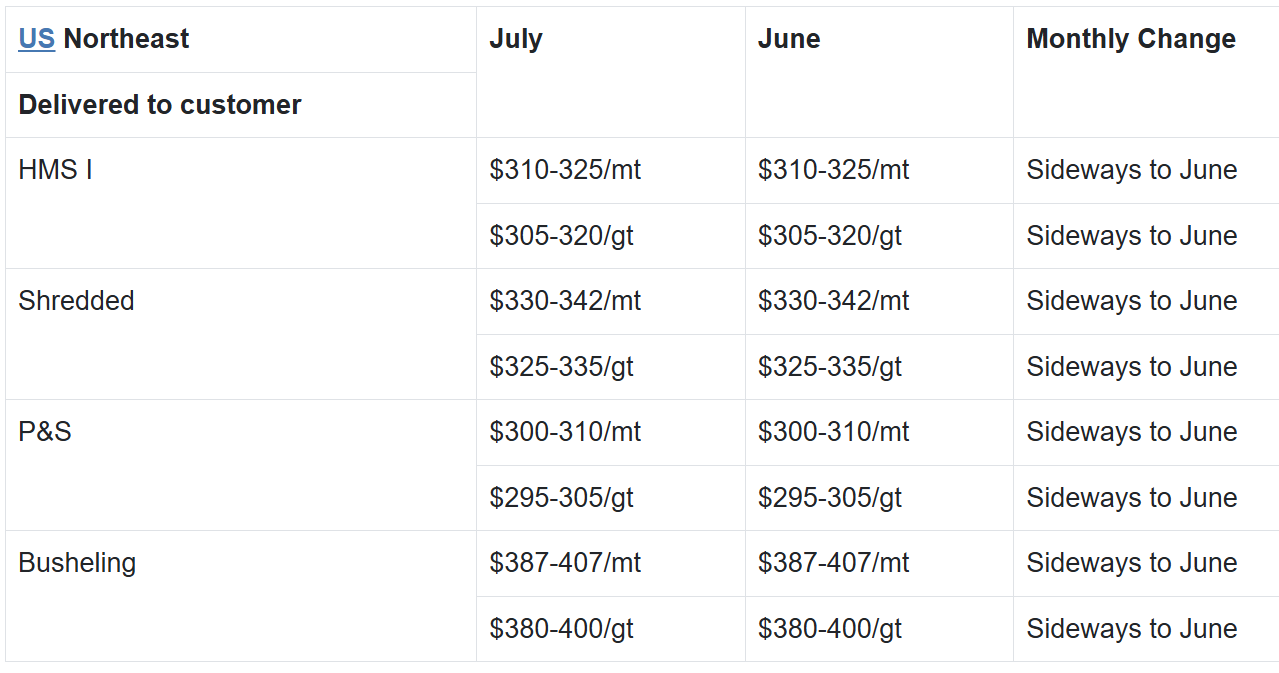Click the Northeast header text
1279x673 pixels.
click(x=126, y=39)
